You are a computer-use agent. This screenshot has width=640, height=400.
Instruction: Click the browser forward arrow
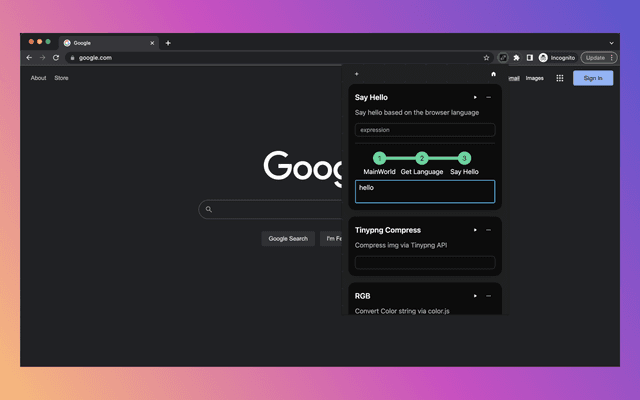point(42,58)
